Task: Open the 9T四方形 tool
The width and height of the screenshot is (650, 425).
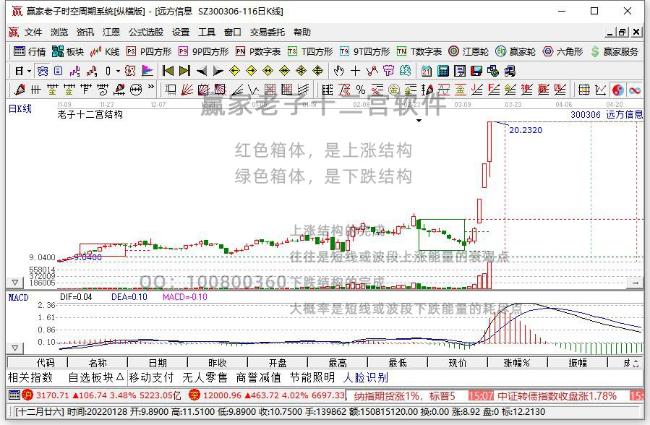Action: [x=365, y=51]
